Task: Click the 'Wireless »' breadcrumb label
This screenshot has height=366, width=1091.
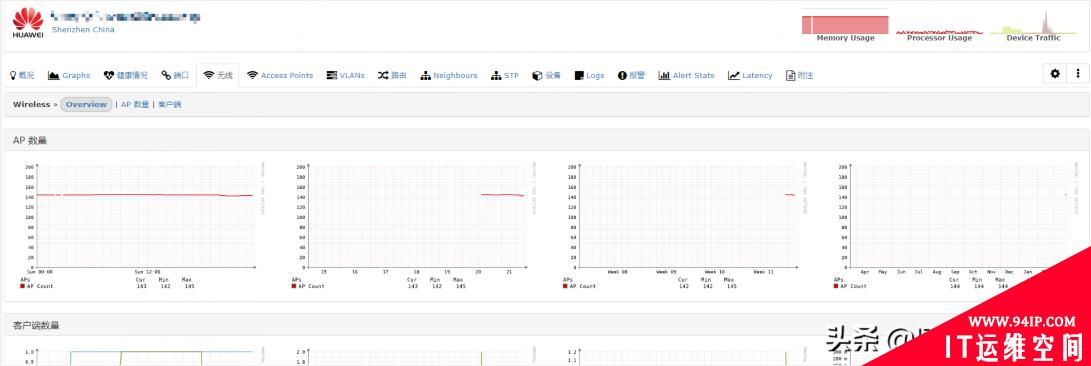Action: pyautogui.click(x=35, y=104)
